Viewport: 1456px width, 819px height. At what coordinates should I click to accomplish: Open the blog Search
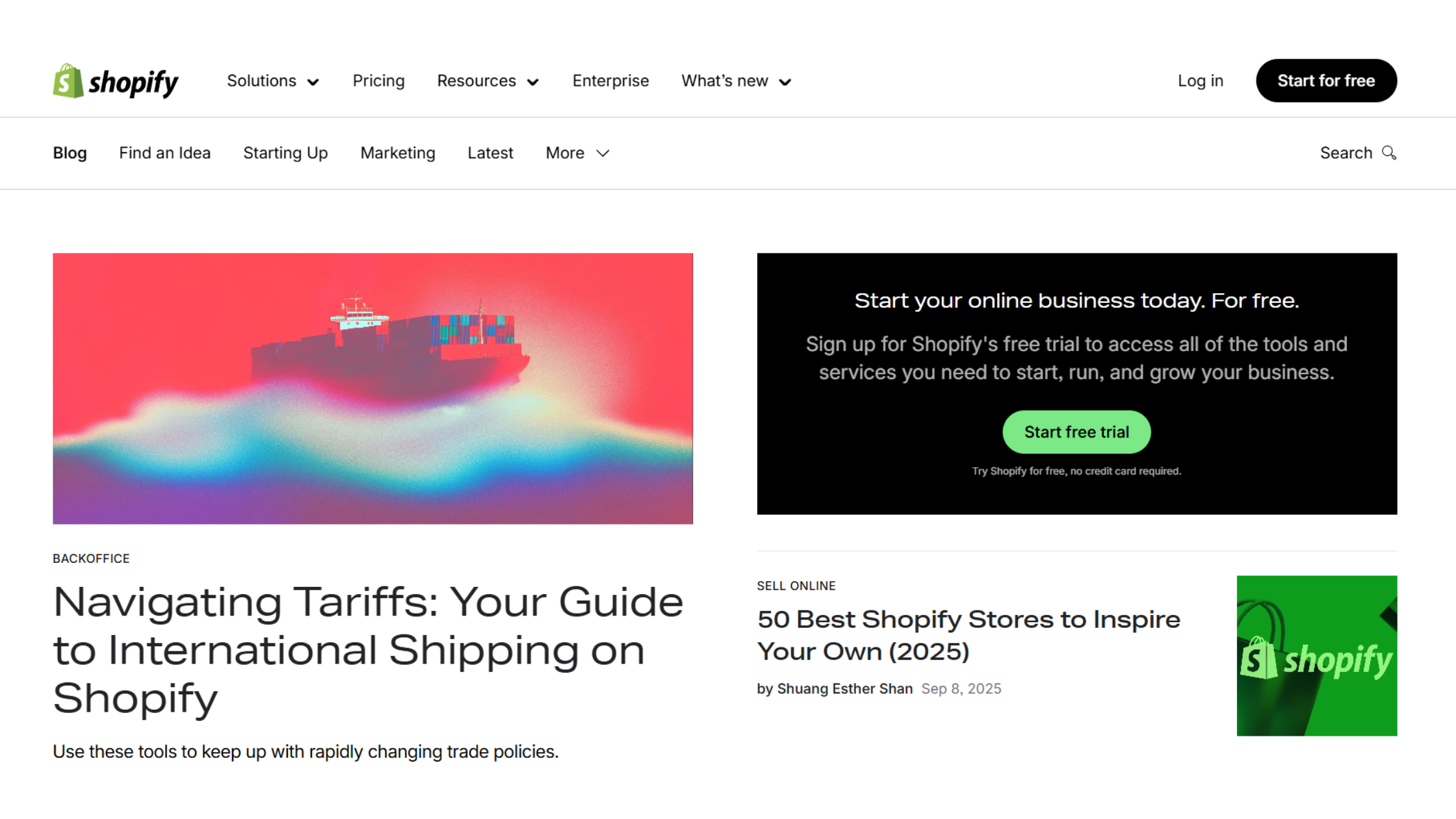coord(1358,153)
